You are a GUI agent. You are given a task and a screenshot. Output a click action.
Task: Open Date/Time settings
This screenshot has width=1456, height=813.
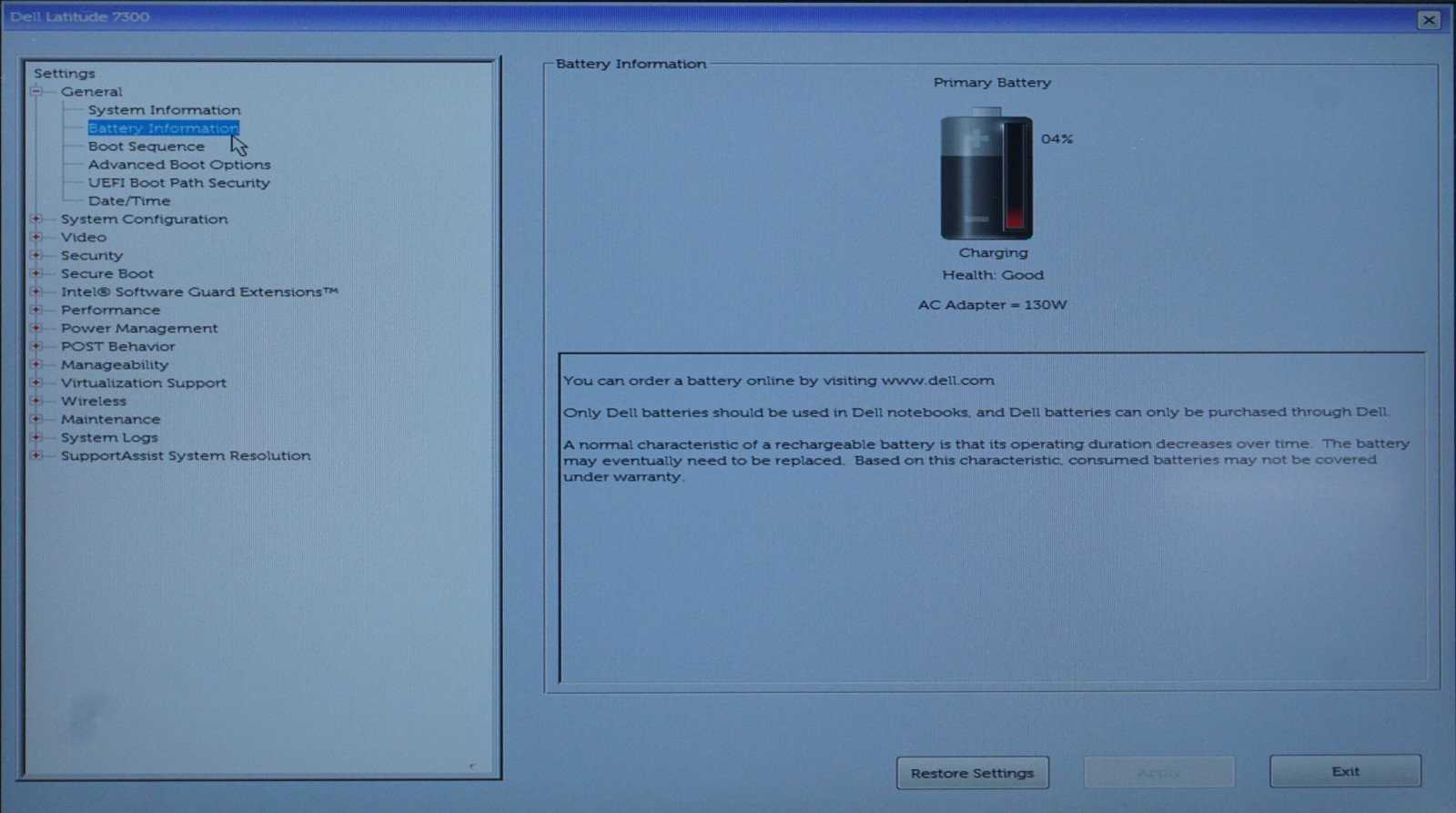pyautogui.click(x=129, y=201)
